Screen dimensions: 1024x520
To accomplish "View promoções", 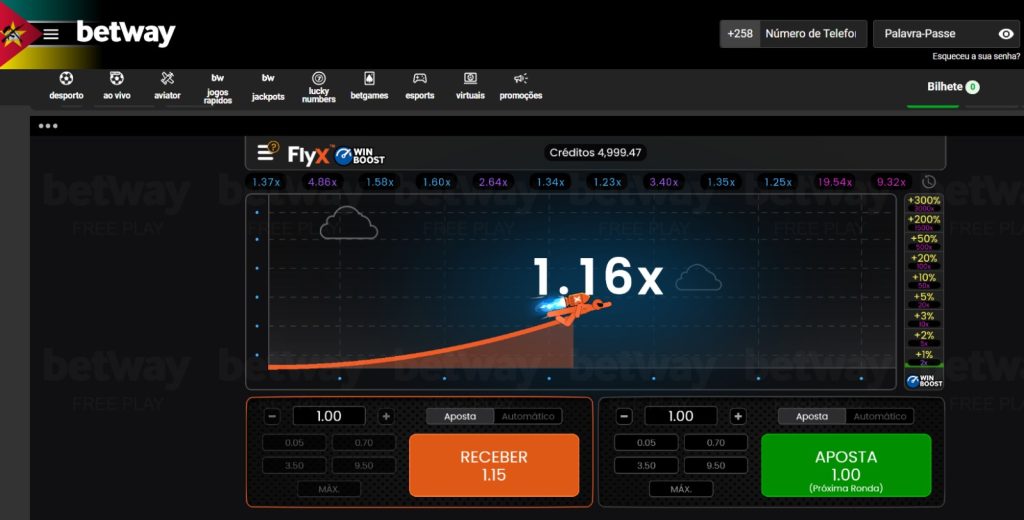I will click(520, 86).
